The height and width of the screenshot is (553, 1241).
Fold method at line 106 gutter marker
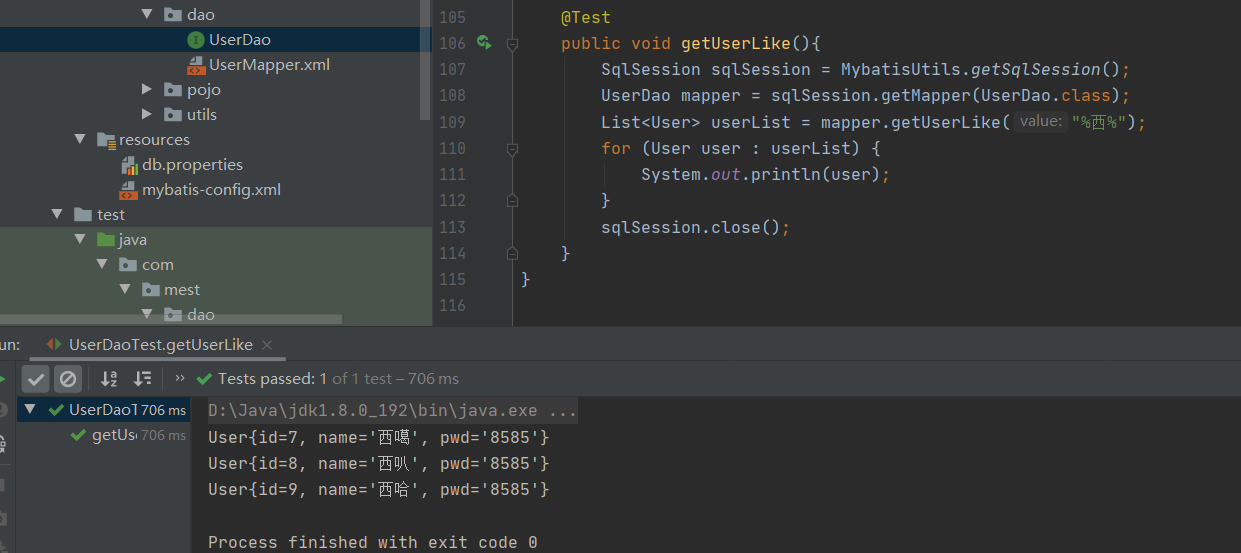click(x=512, y=44)
